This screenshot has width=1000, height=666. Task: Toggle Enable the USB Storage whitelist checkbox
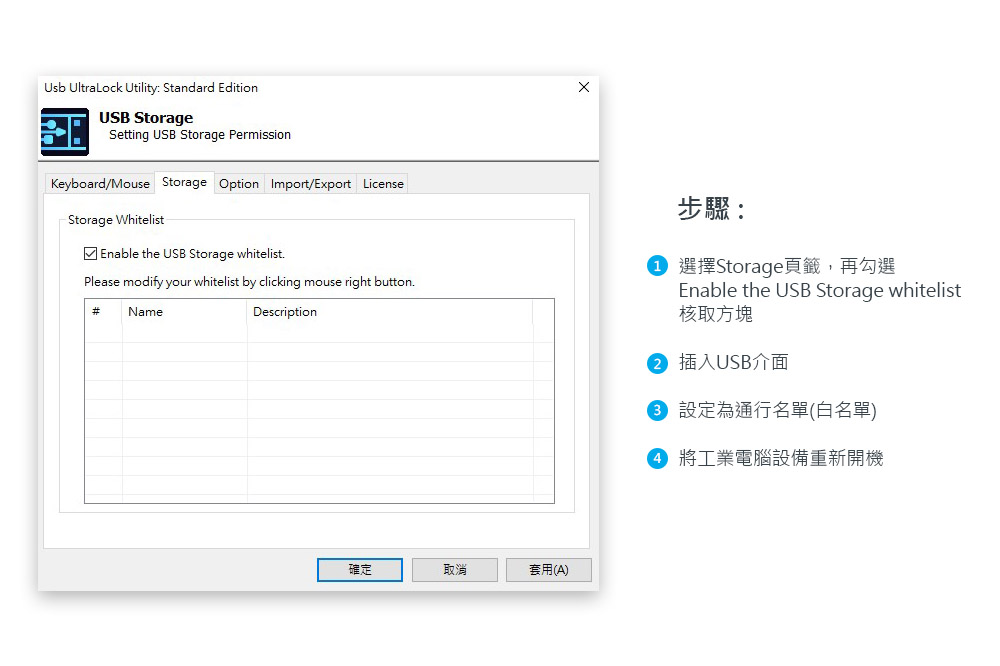pyautogui.click(x=91, y=253)
